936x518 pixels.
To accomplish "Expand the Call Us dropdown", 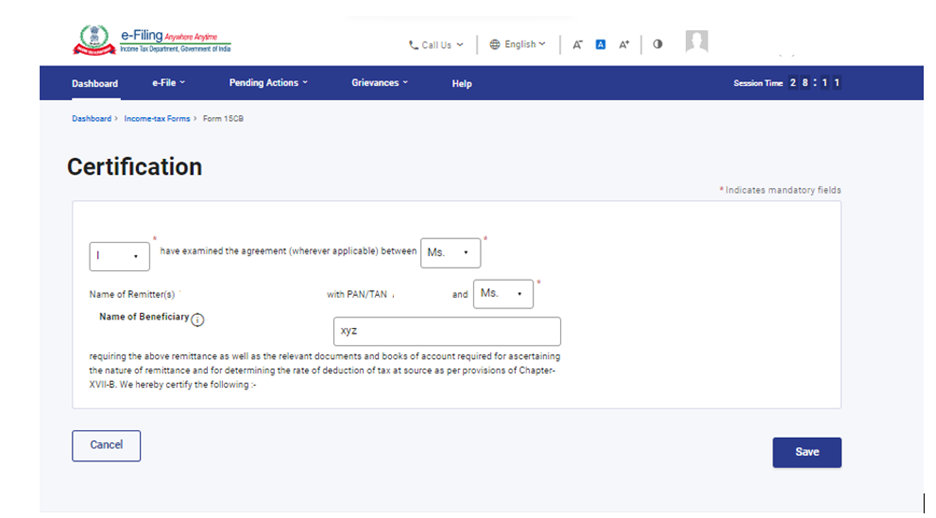I will tap(437, 45).
